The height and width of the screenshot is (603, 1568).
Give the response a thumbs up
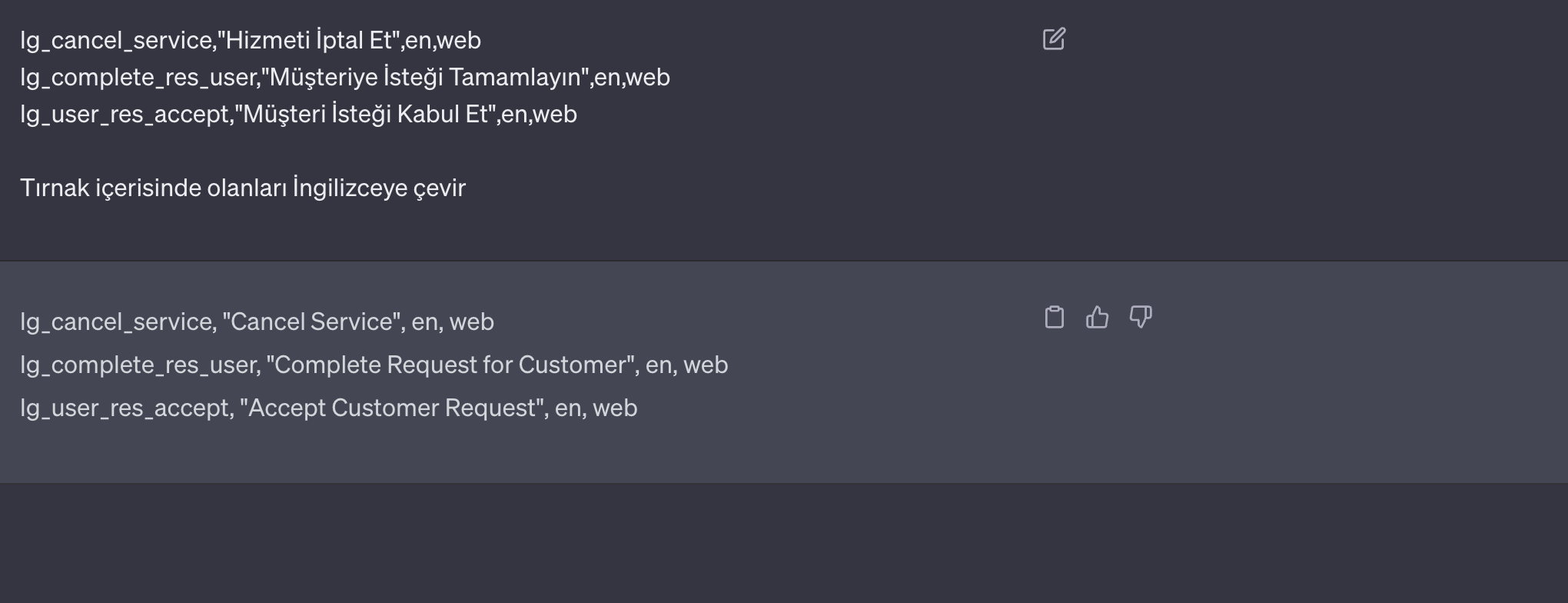(x=1097, y=317)
